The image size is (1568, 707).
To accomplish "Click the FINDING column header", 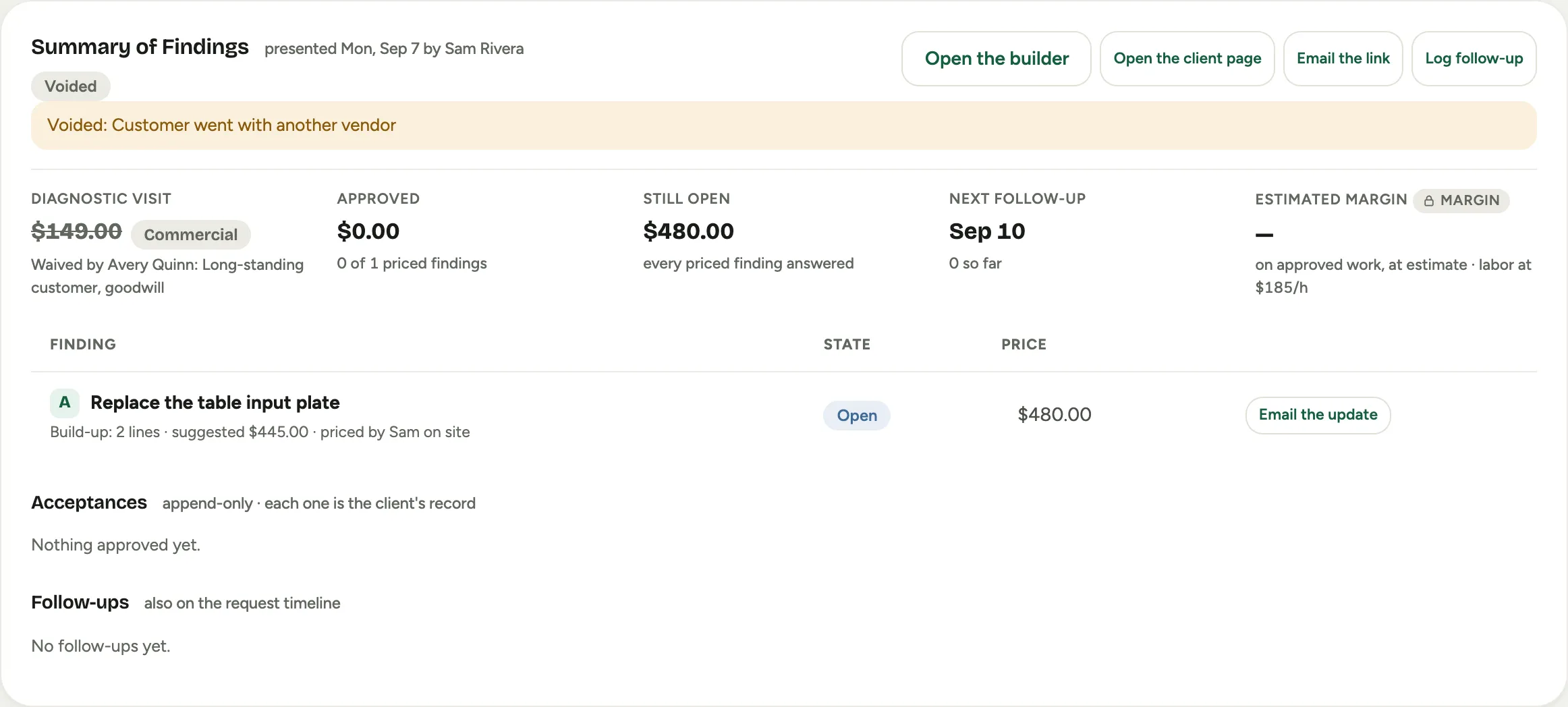I will [83, 345].
